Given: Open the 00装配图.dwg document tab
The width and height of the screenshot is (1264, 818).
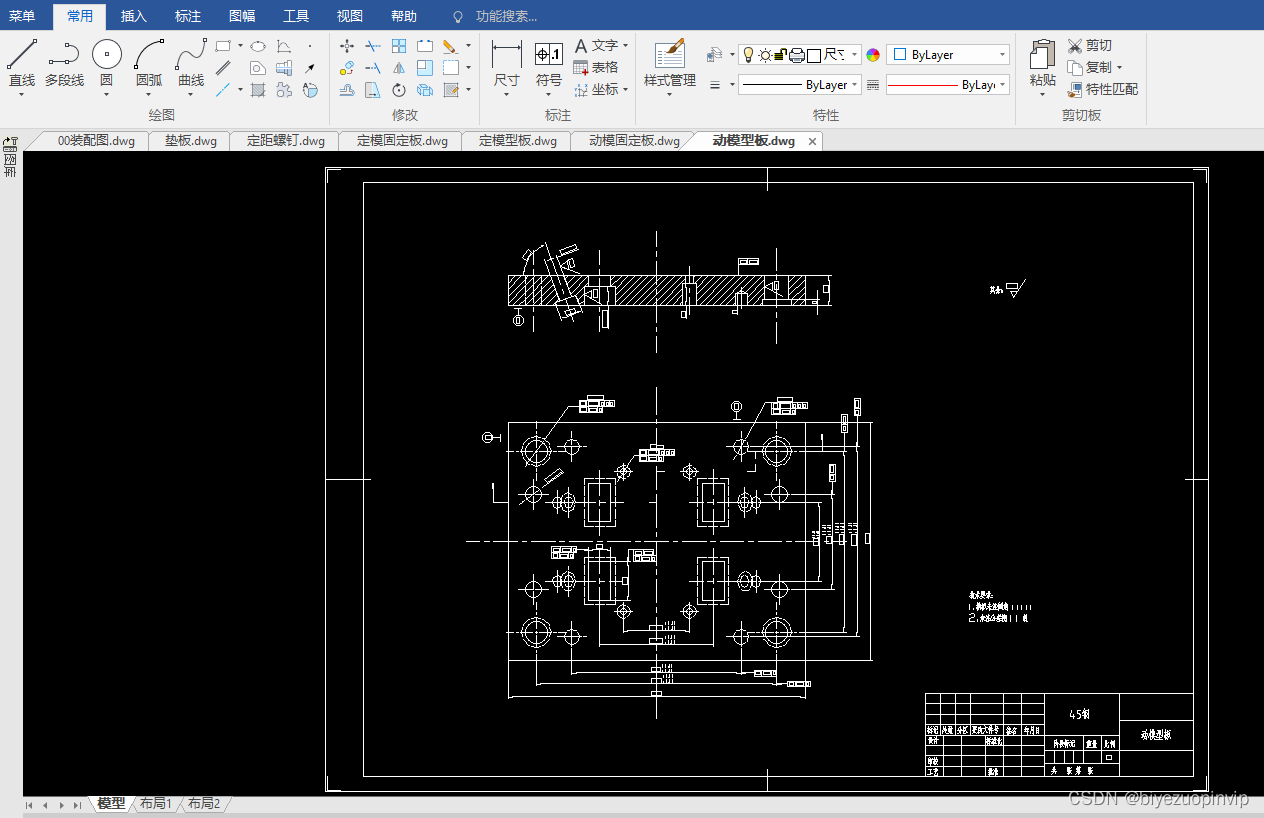Looking at the screenshot, I should (x=96, y=141).
